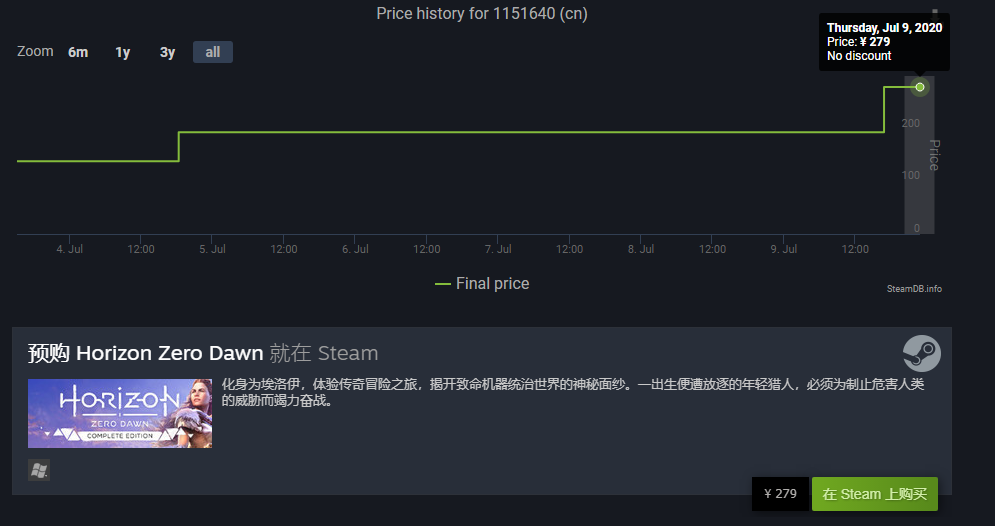
Task: Open the Horizon Zero Dawn Complete Edition thumbnail
Action: [120, 413]
